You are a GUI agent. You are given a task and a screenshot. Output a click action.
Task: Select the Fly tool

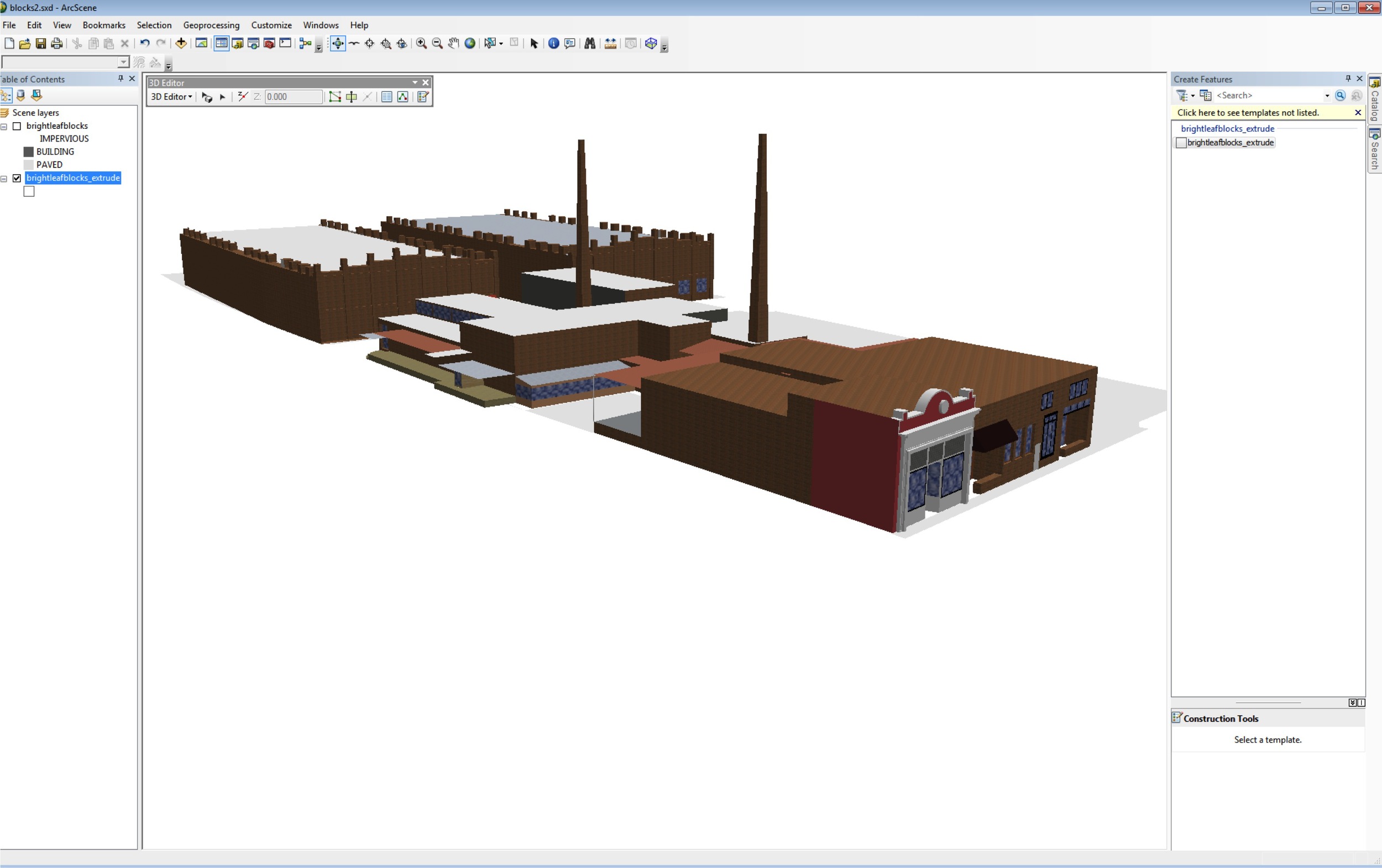(x=354, y=44)
